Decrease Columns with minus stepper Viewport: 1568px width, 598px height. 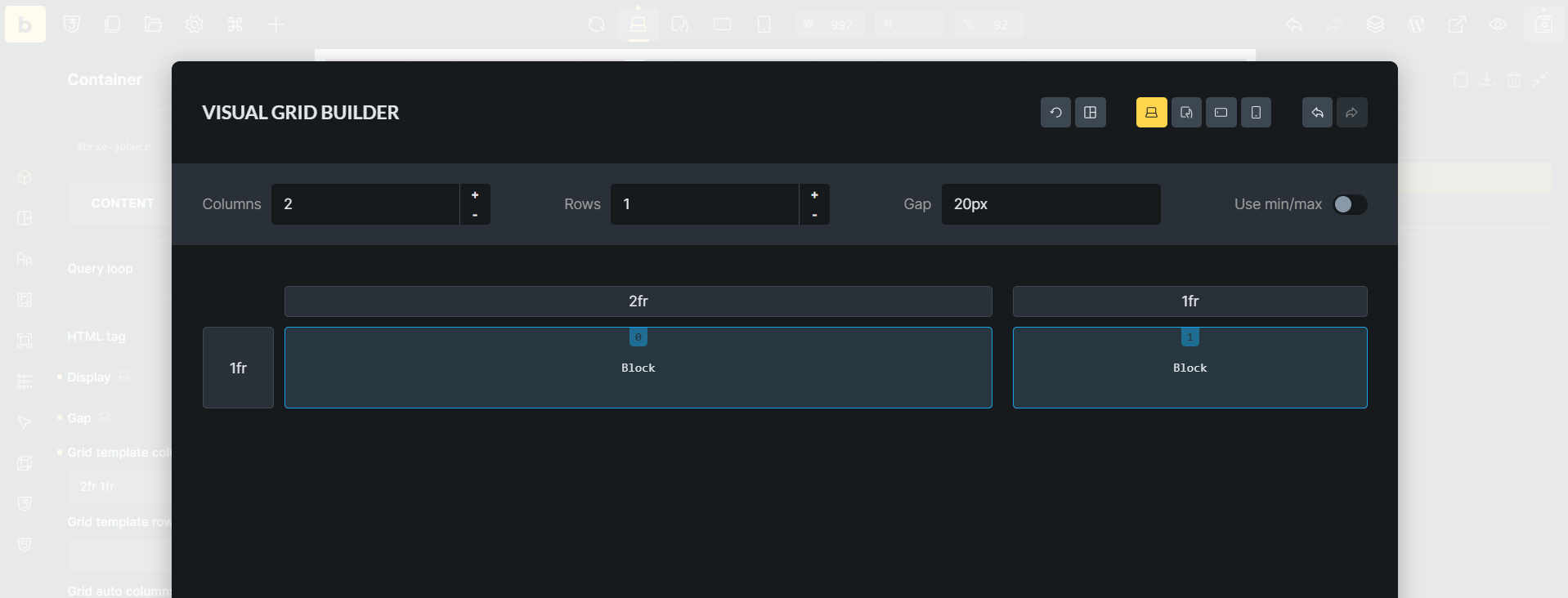point(475,215)
